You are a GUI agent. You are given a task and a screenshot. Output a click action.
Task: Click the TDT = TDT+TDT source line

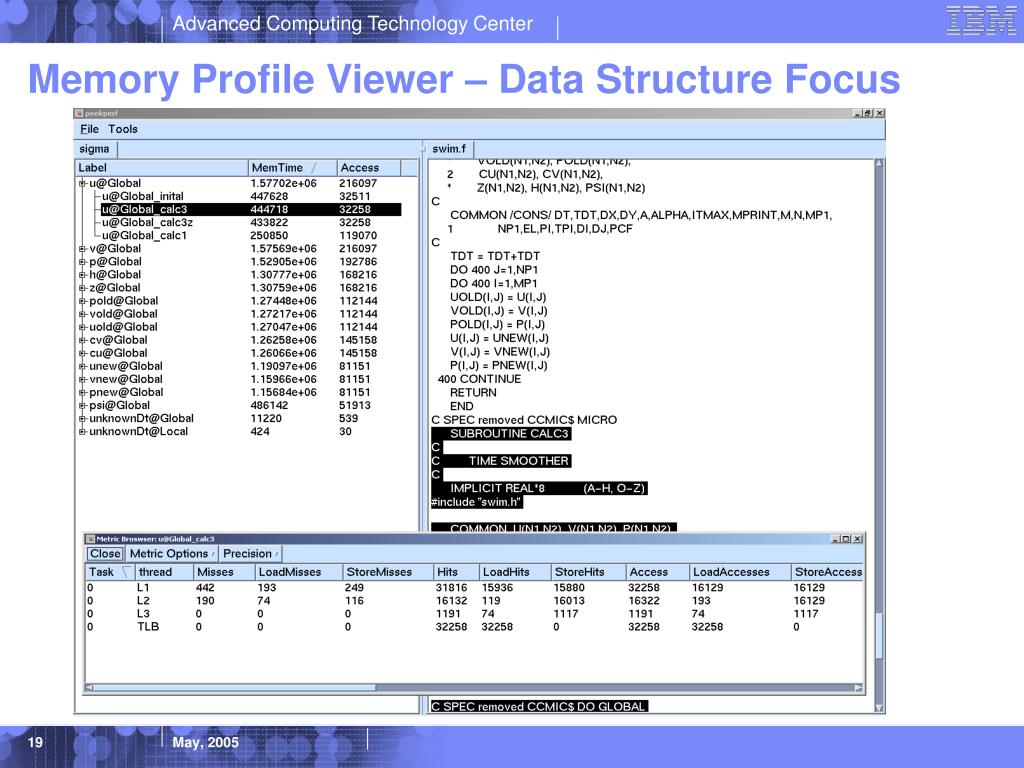click(495, 256)
